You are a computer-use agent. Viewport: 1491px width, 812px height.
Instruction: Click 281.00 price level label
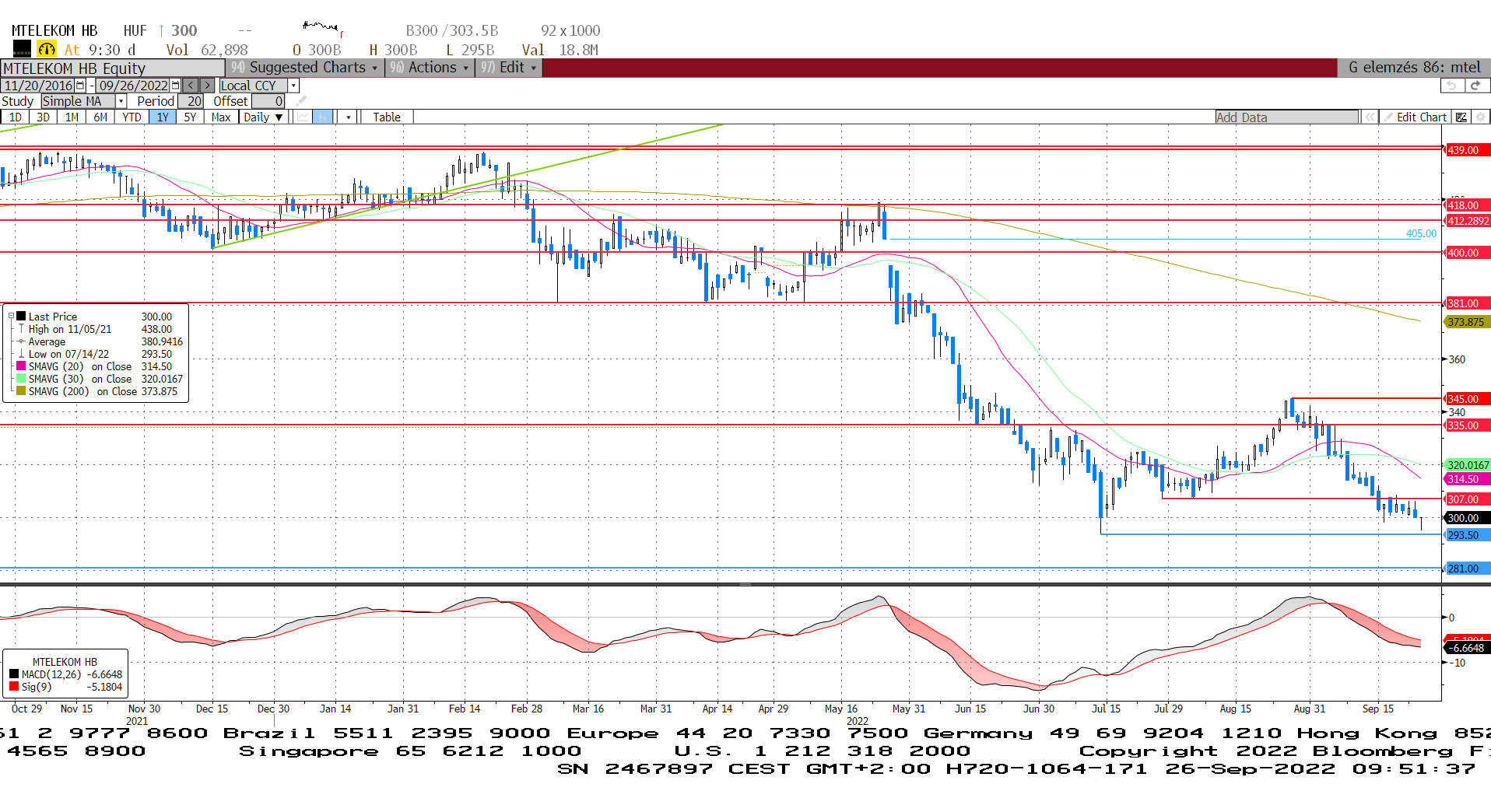tap(1467, 569)
